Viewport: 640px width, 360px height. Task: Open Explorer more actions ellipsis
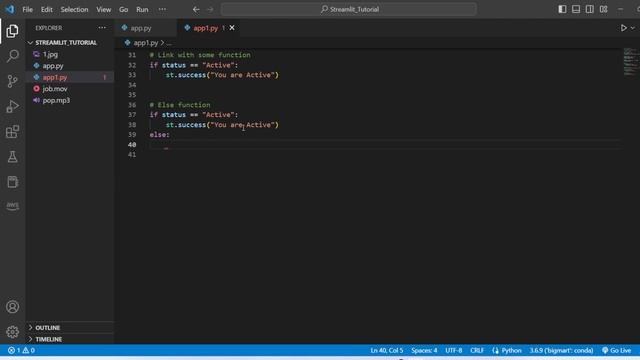point(102,28)
